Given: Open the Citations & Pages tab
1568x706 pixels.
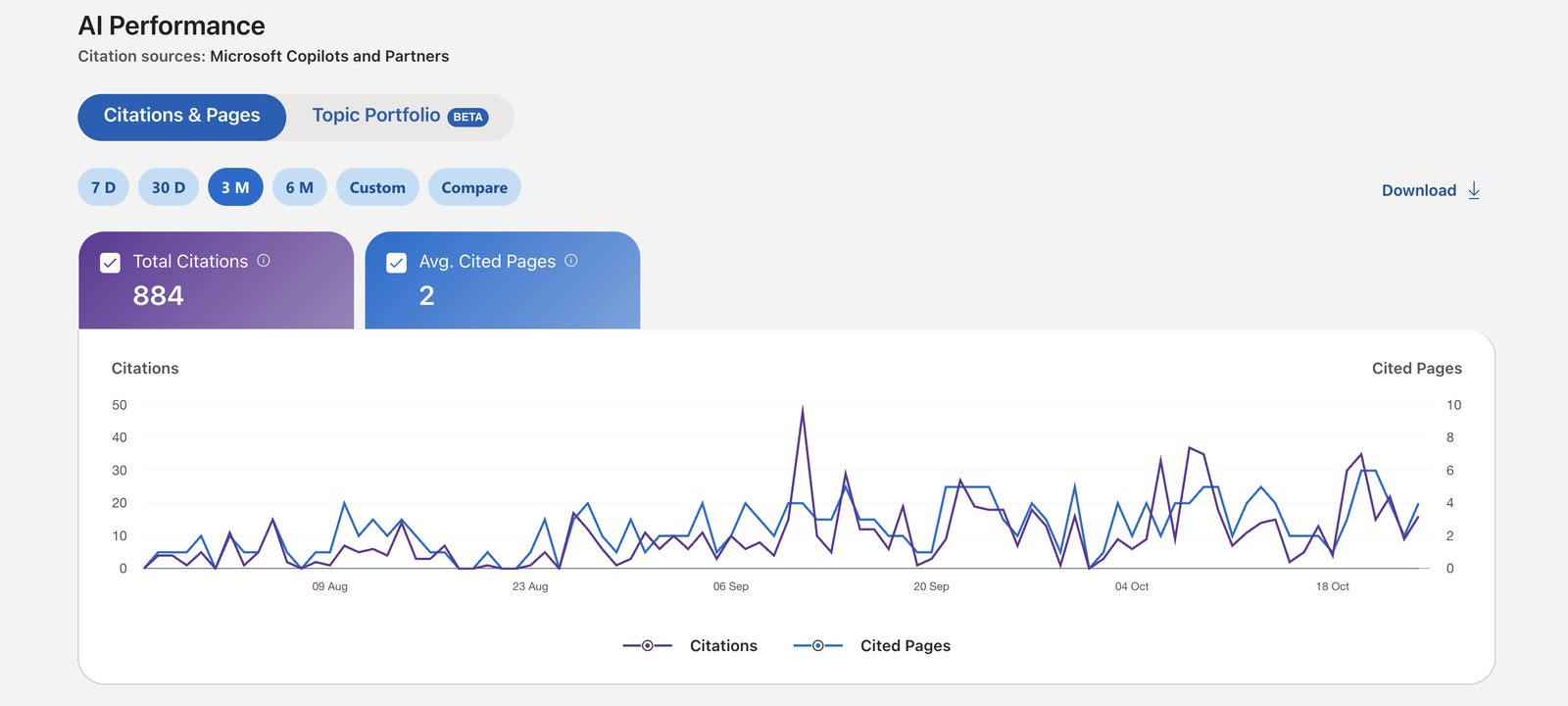Looking at the screenshot, I should click(x=182, y=116).
